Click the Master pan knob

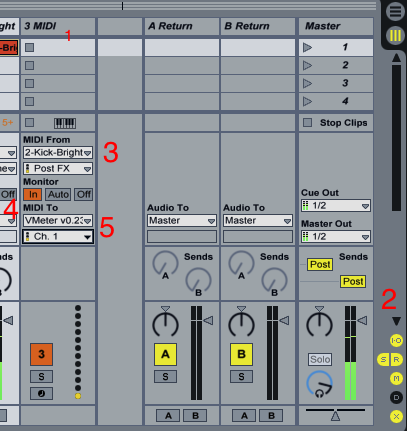(x=319, y=324)
